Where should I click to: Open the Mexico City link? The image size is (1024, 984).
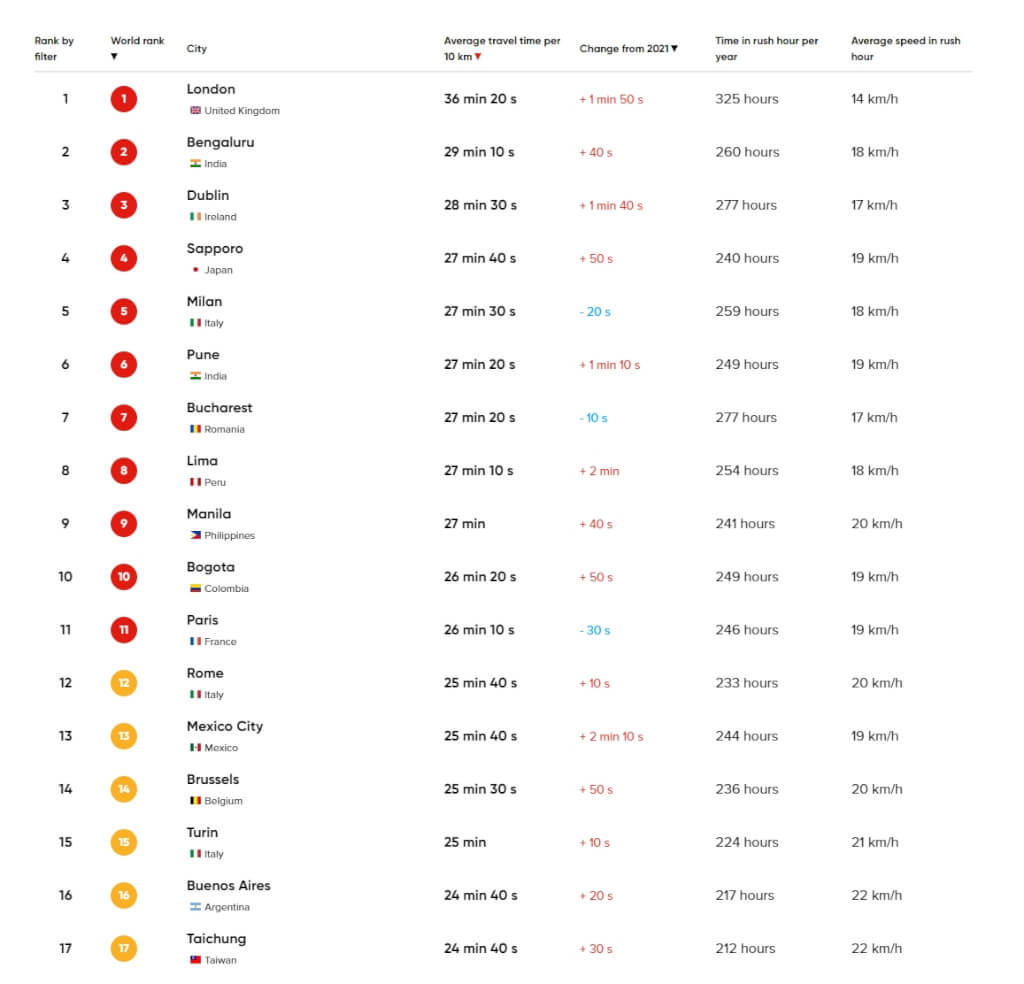tap(224, 726)
